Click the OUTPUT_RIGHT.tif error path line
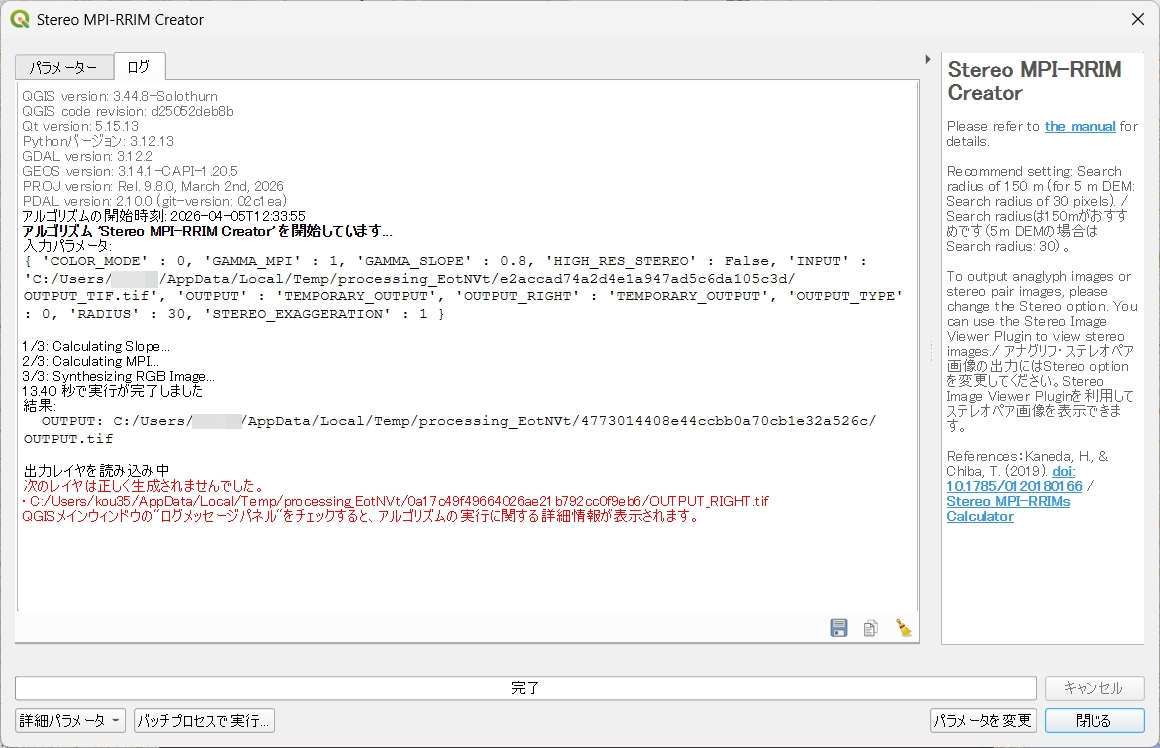1160x748 pixels. [x=396, y=501]
